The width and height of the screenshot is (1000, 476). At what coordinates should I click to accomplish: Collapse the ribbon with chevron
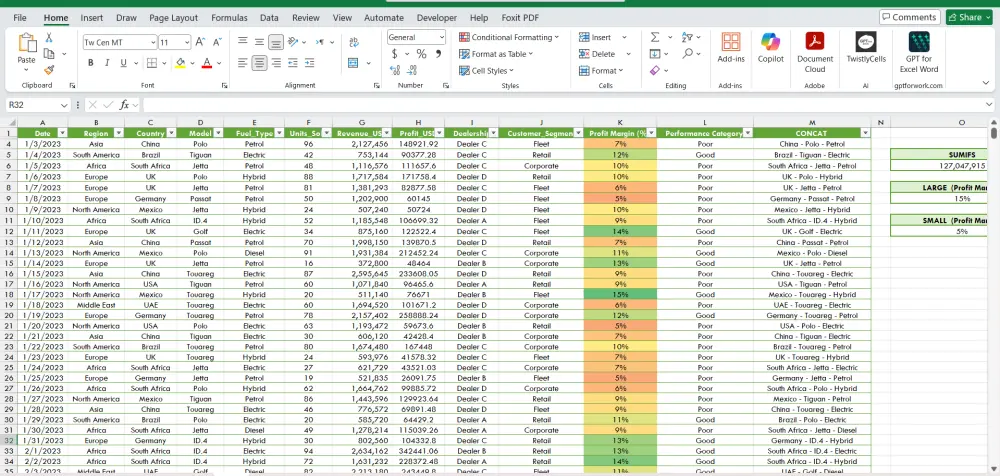pos(986,84)
